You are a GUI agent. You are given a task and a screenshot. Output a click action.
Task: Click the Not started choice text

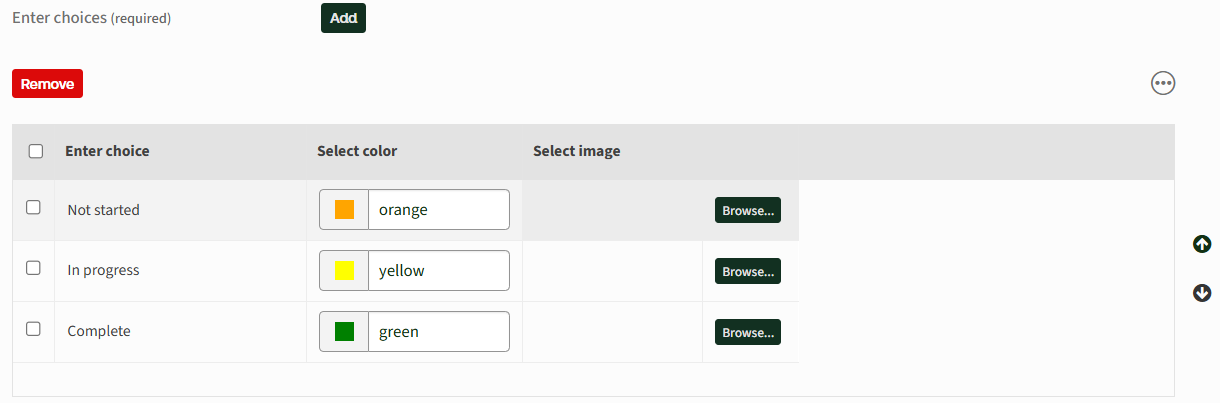(104, 210)
